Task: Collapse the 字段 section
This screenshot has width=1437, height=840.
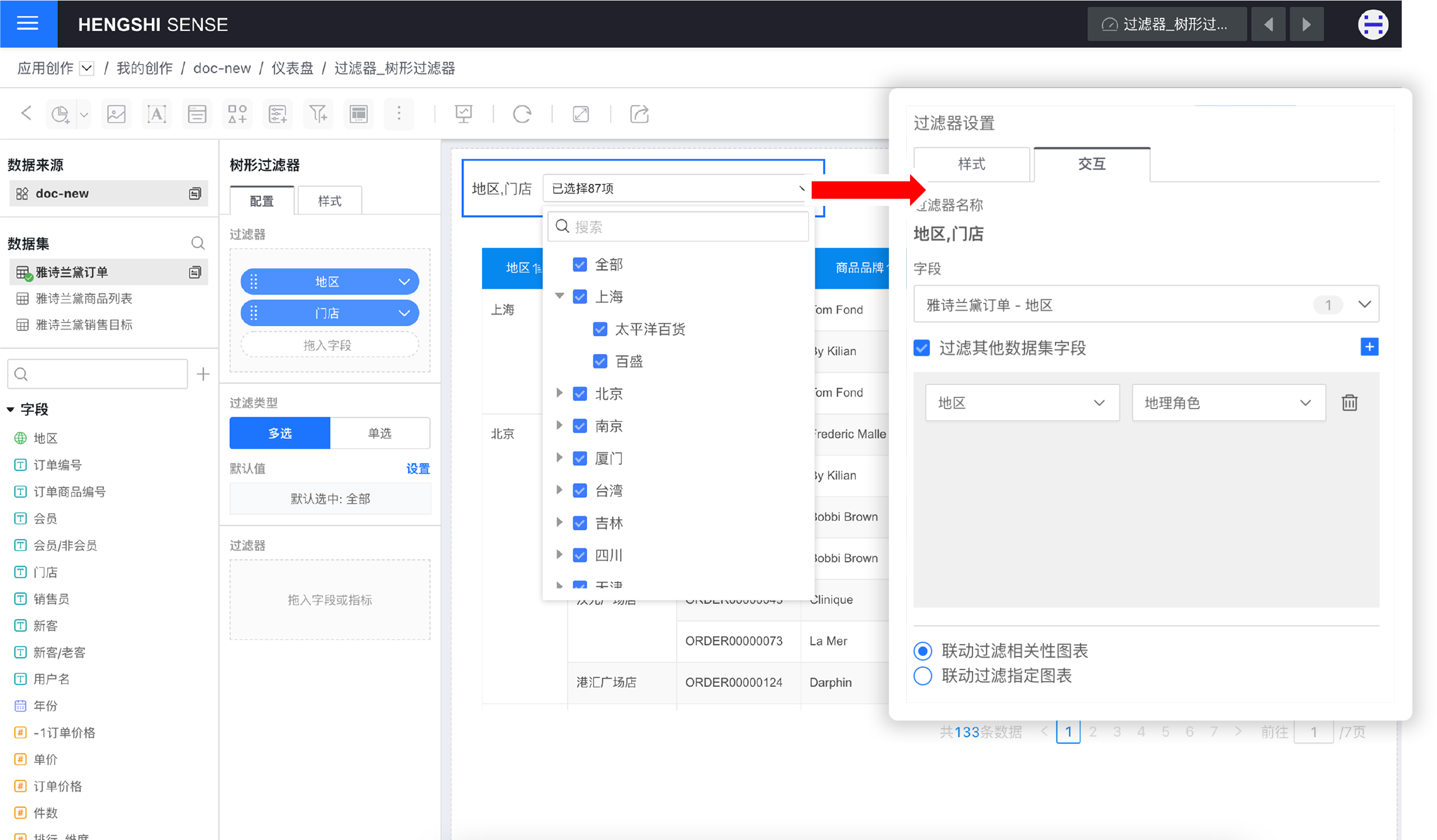Action: click(11, 410)
